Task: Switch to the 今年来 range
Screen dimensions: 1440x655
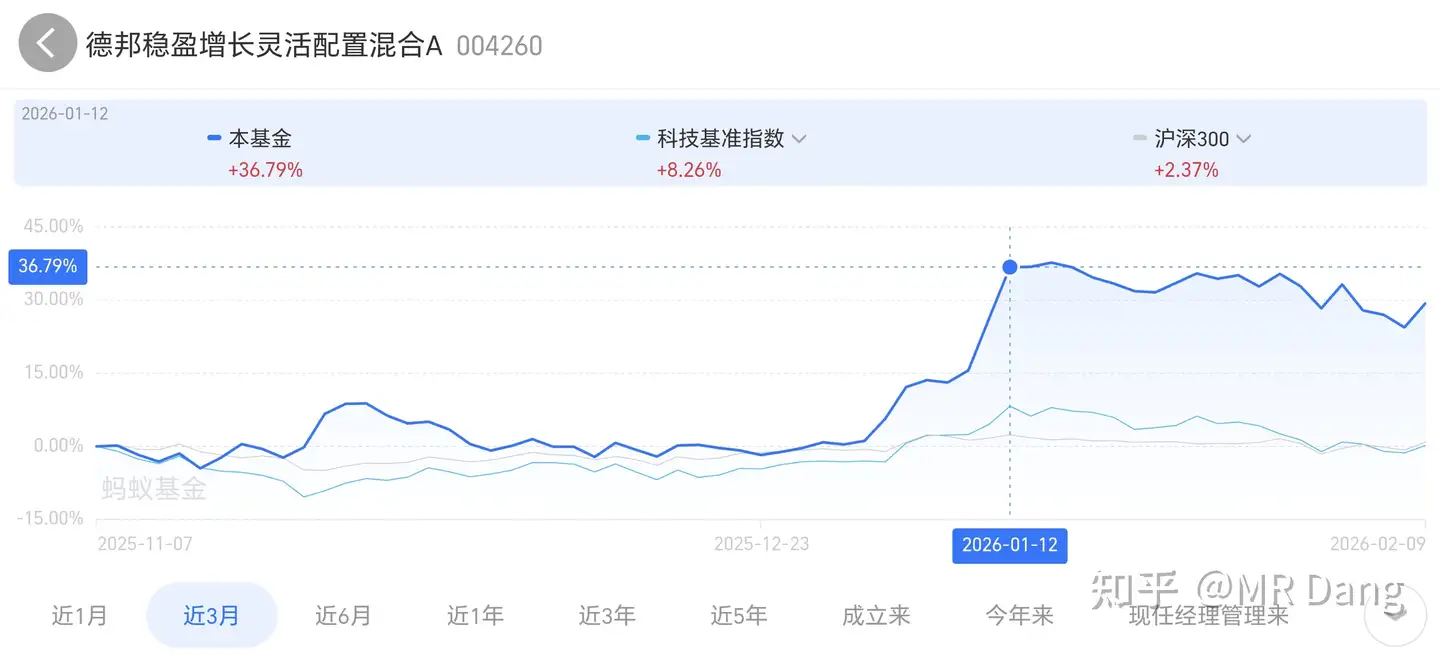Action: coord(1018,616)
